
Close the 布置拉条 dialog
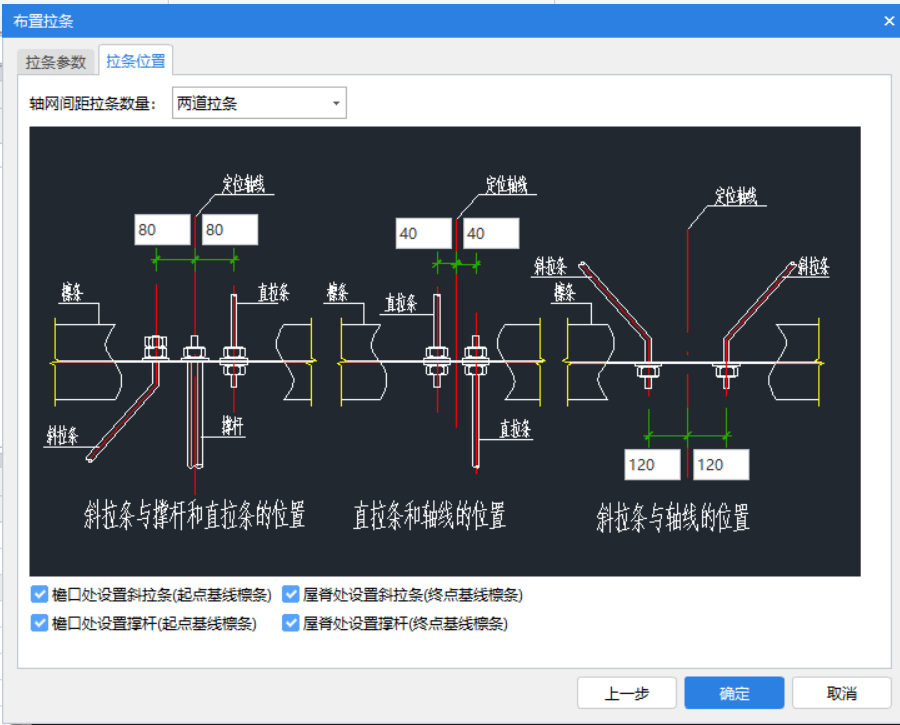pyautogui.click(x=889, y=21)
